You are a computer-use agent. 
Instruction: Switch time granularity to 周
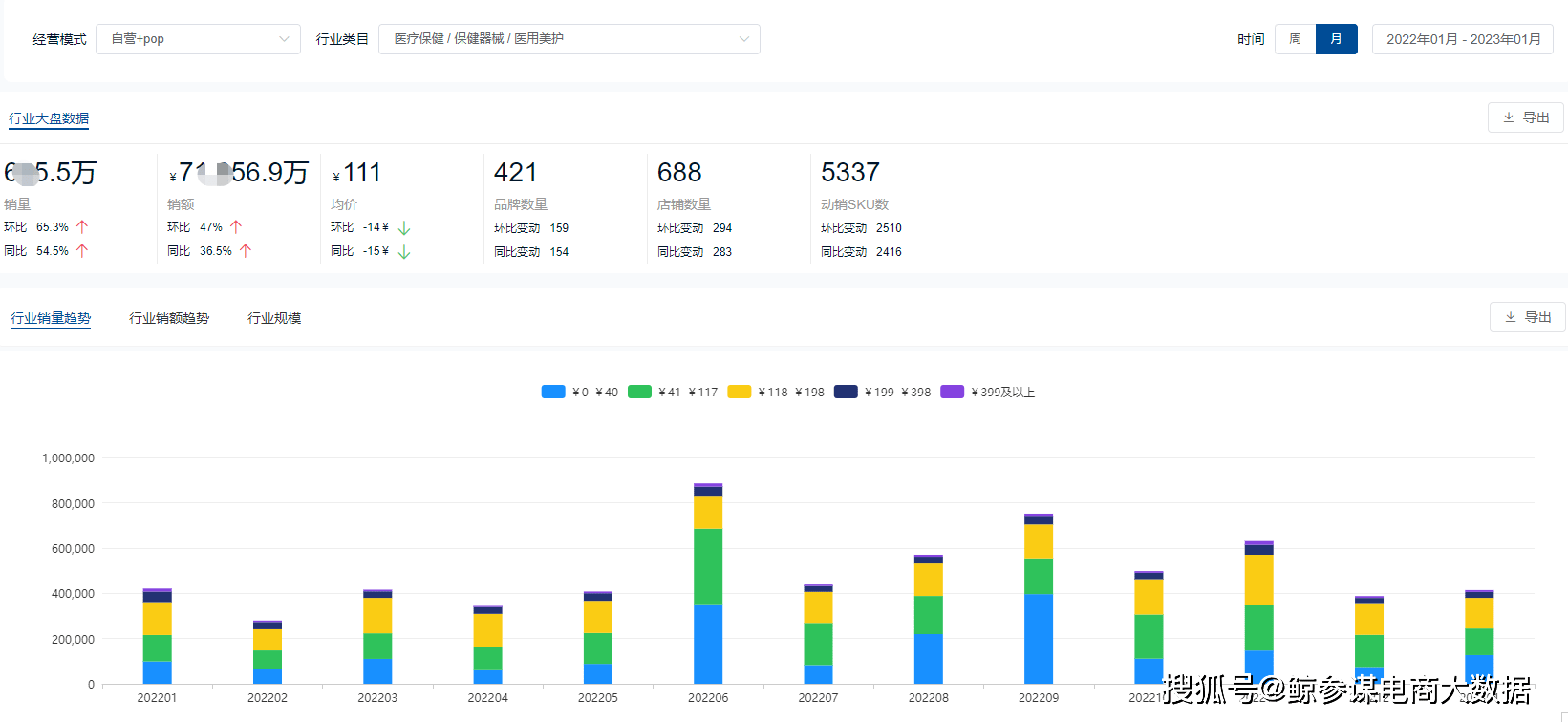(1295, 39)
